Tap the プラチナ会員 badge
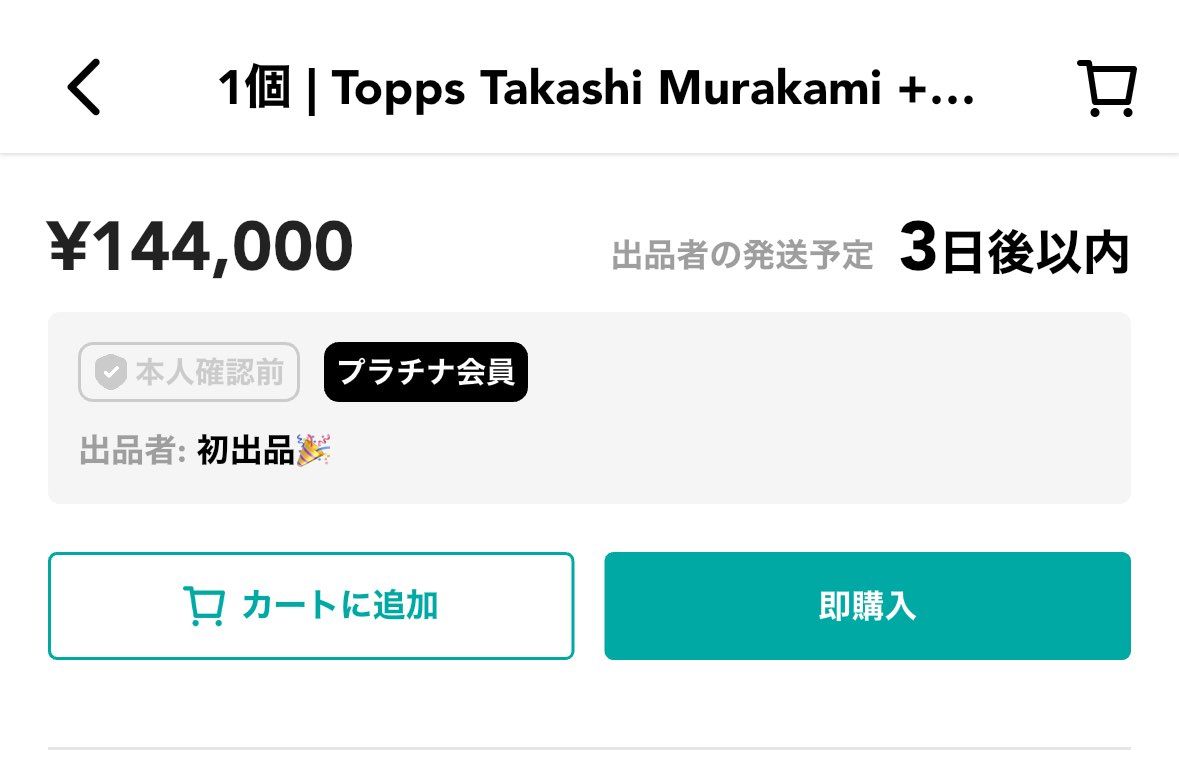The height and width of the screenshot is (781, 1179). pos(426,372)
